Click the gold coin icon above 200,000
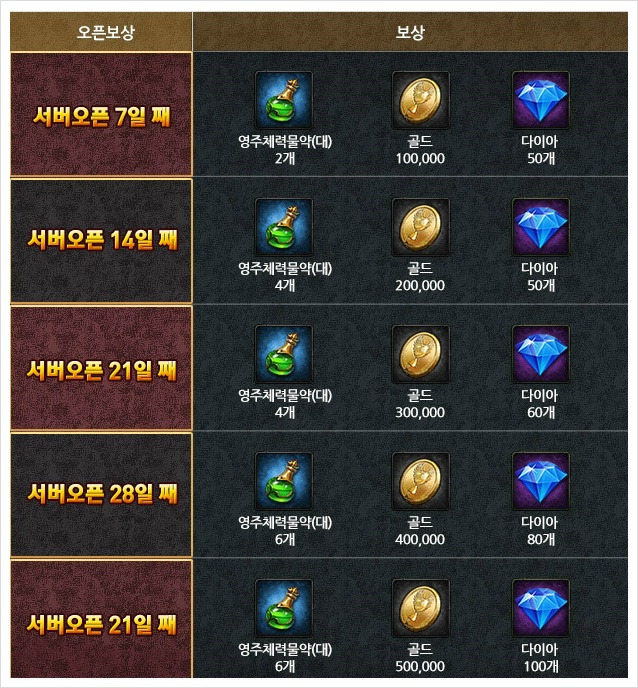Image resolution: width=638 pixels, height=688 pixels. pyautogui.click(x=420, y=227)
